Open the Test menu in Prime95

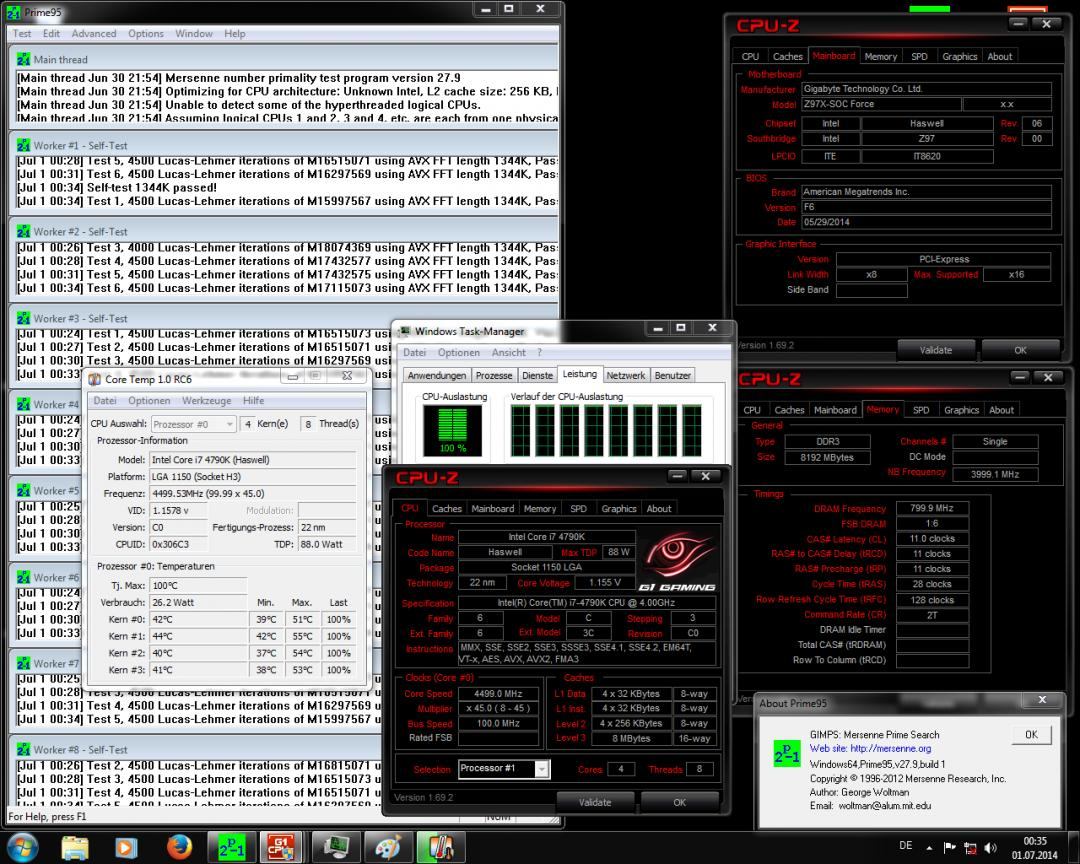coord(22,34)
